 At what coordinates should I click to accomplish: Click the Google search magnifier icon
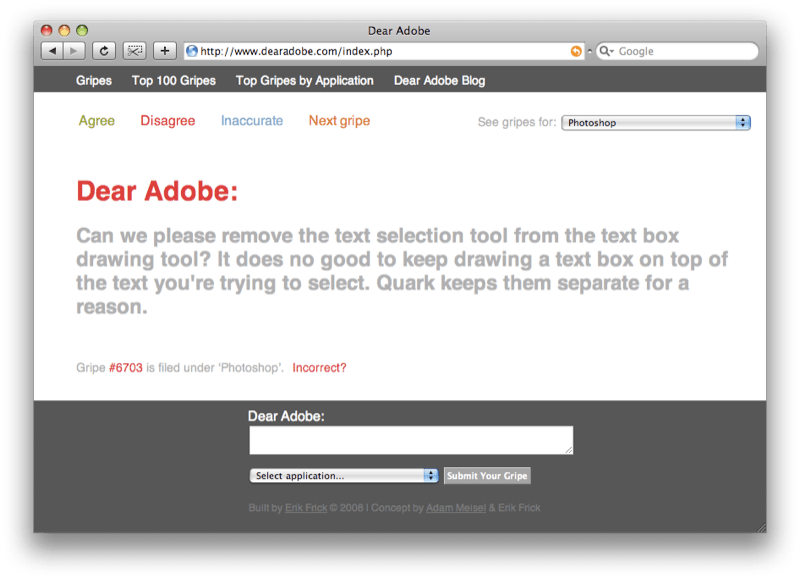click(605, 51)
